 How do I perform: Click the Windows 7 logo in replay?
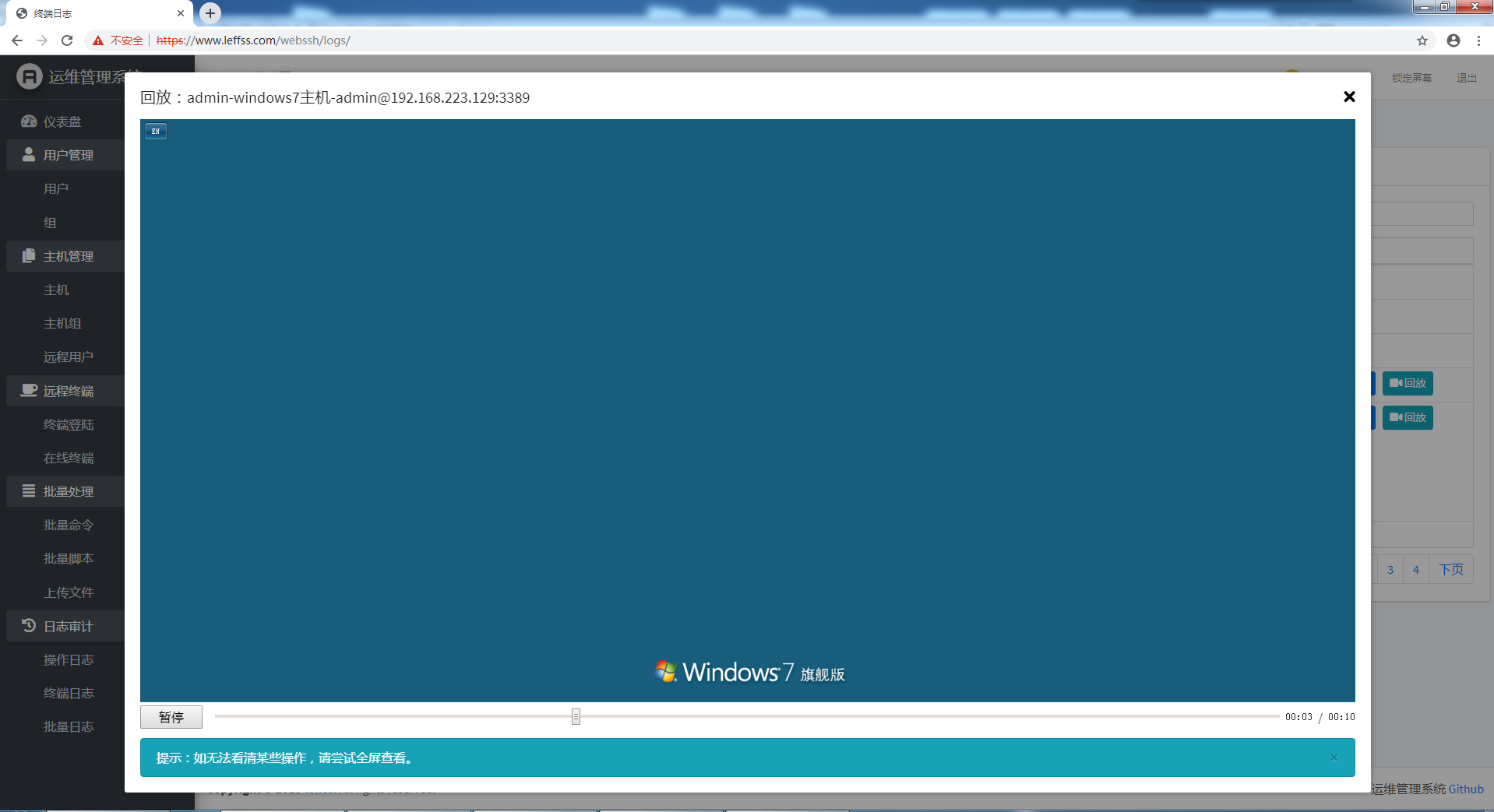point(749,672)
